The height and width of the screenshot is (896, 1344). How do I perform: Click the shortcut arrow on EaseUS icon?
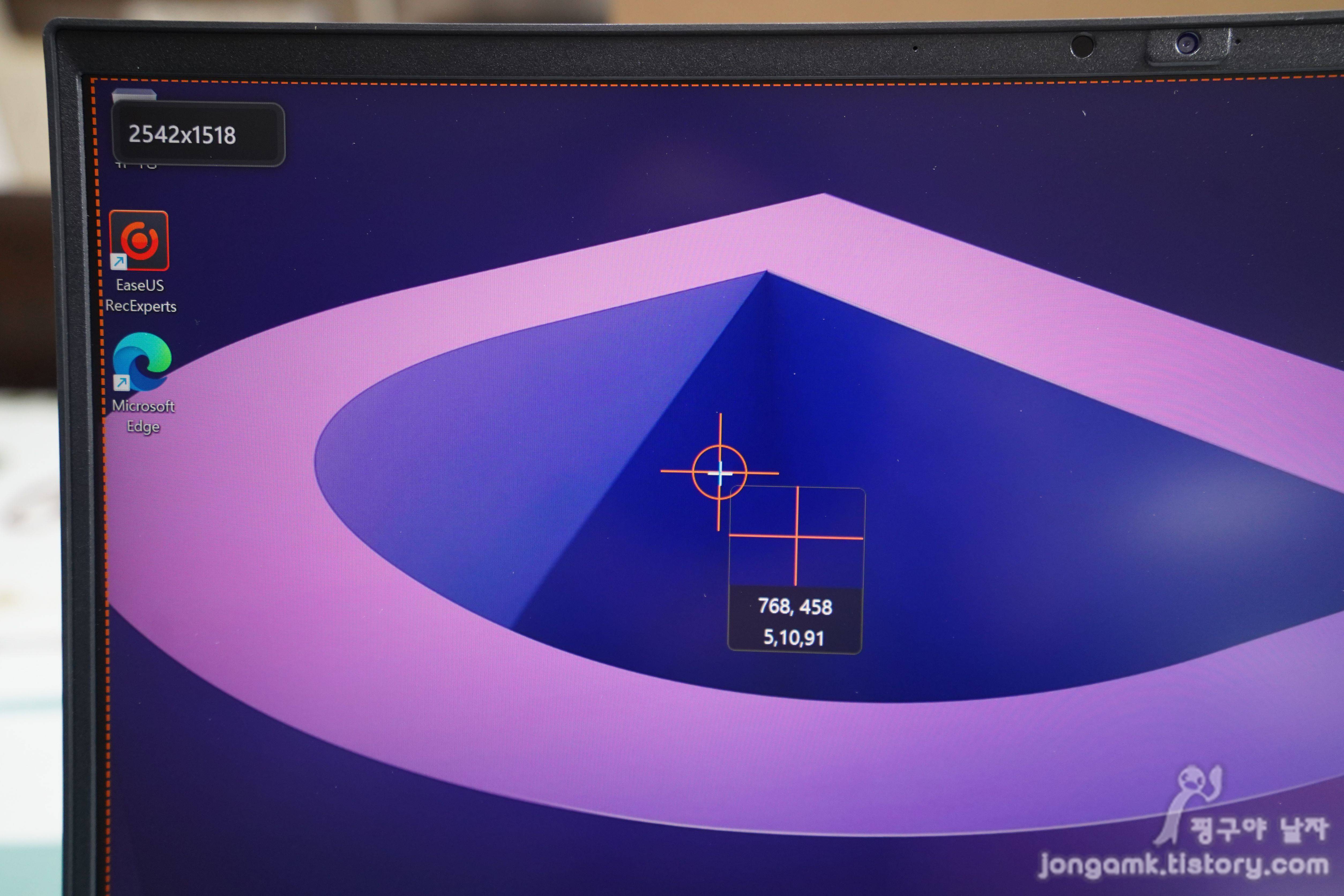tap(119, 262)
